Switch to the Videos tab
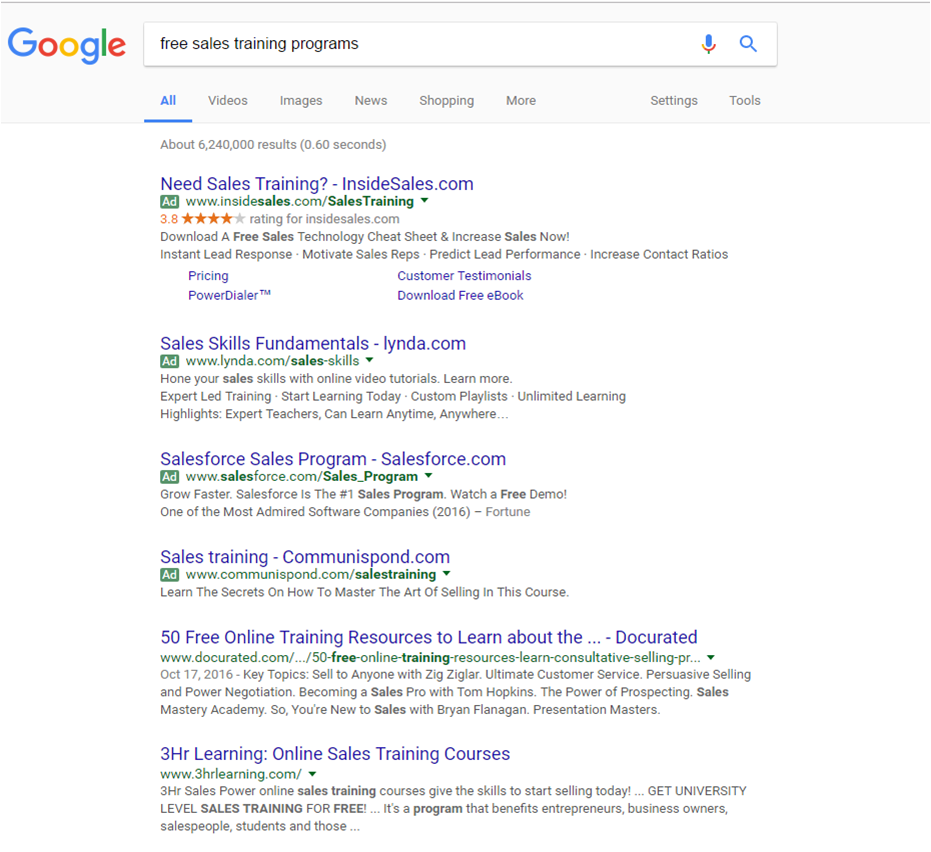This screenshot has height=852, width=931. click(228, 101)
